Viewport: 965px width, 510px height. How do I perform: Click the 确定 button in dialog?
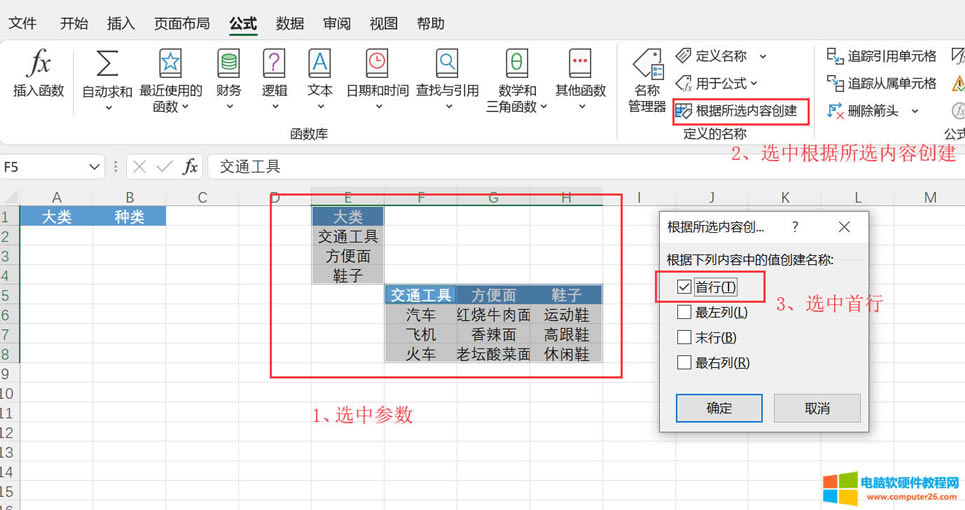(x=719, y=408)
